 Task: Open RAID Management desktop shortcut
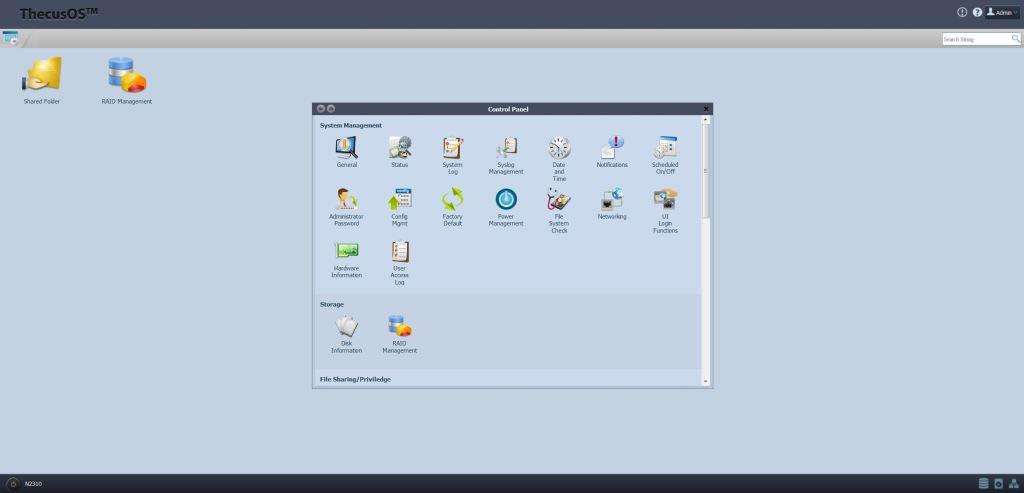pyautogui.click(x=127, y=81)
